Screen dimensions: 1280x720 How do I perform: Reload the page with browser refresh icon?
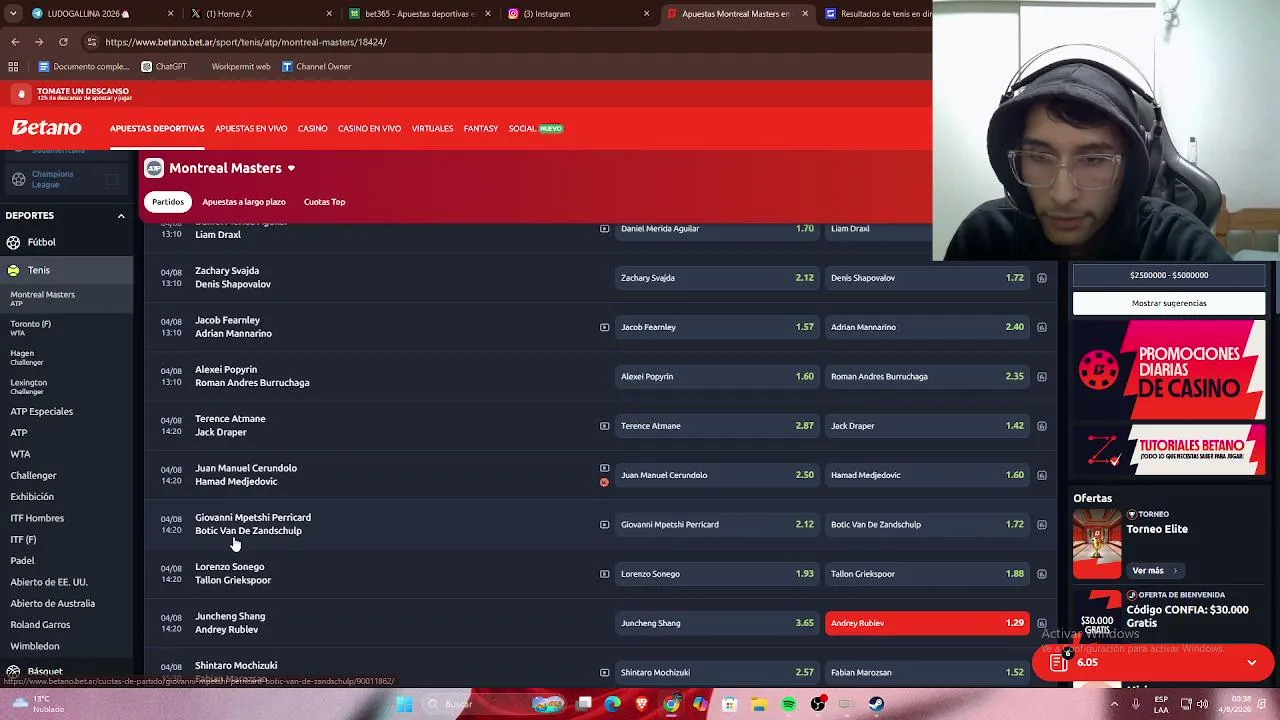point(63,42)
